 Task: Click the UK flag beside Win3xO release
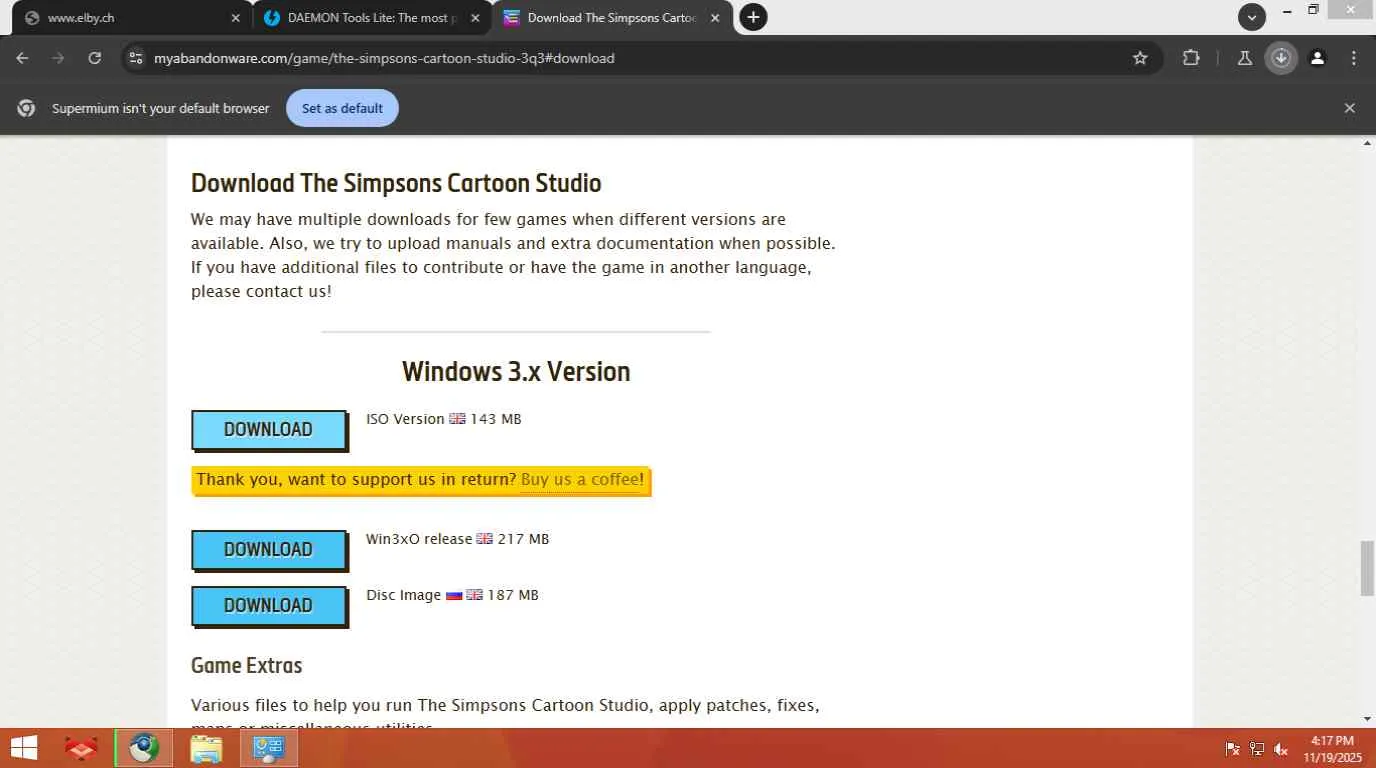tap(484, 539)
